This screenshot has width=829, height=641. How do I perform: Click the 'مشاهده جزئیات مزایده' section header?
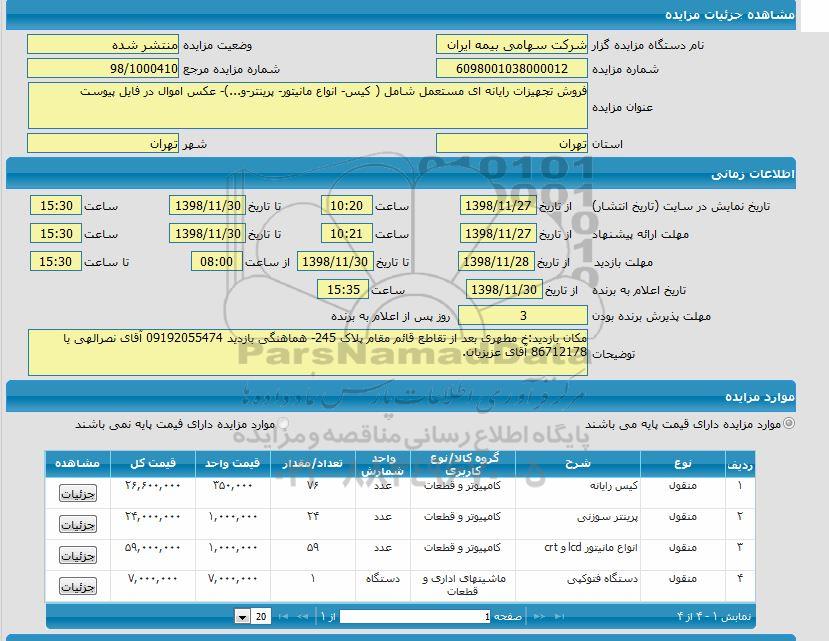coord(401,15)
